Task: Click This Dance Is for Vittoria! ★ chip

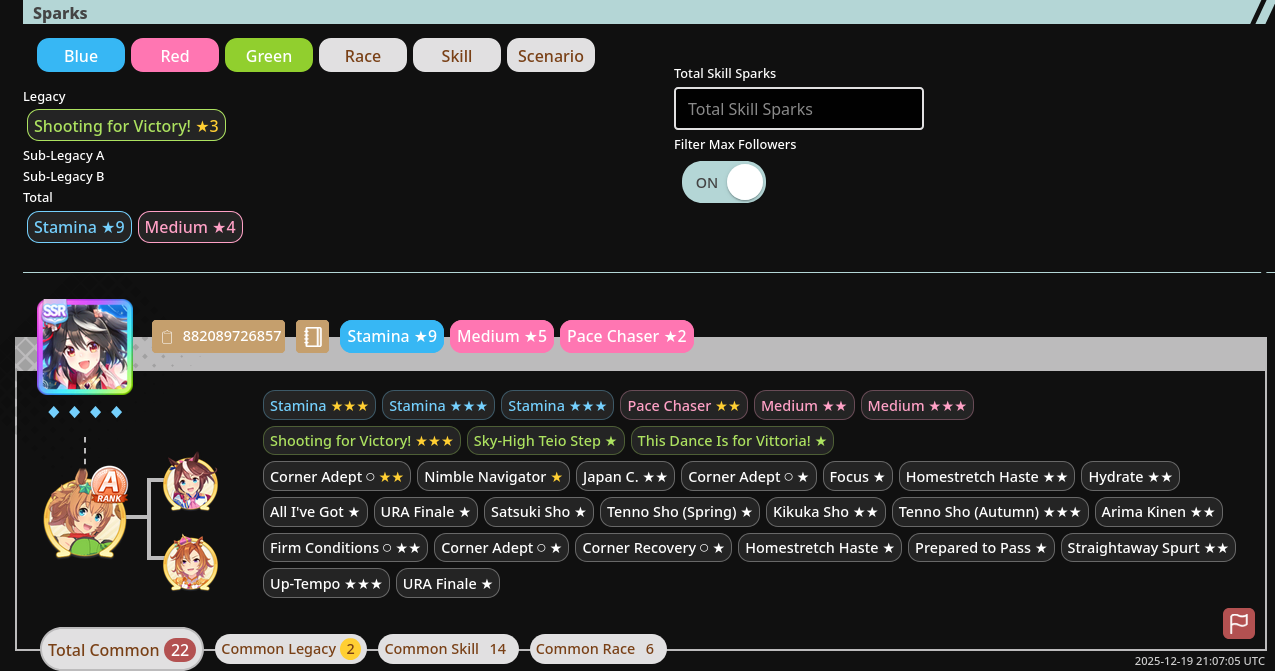Action: pos(732,441)
